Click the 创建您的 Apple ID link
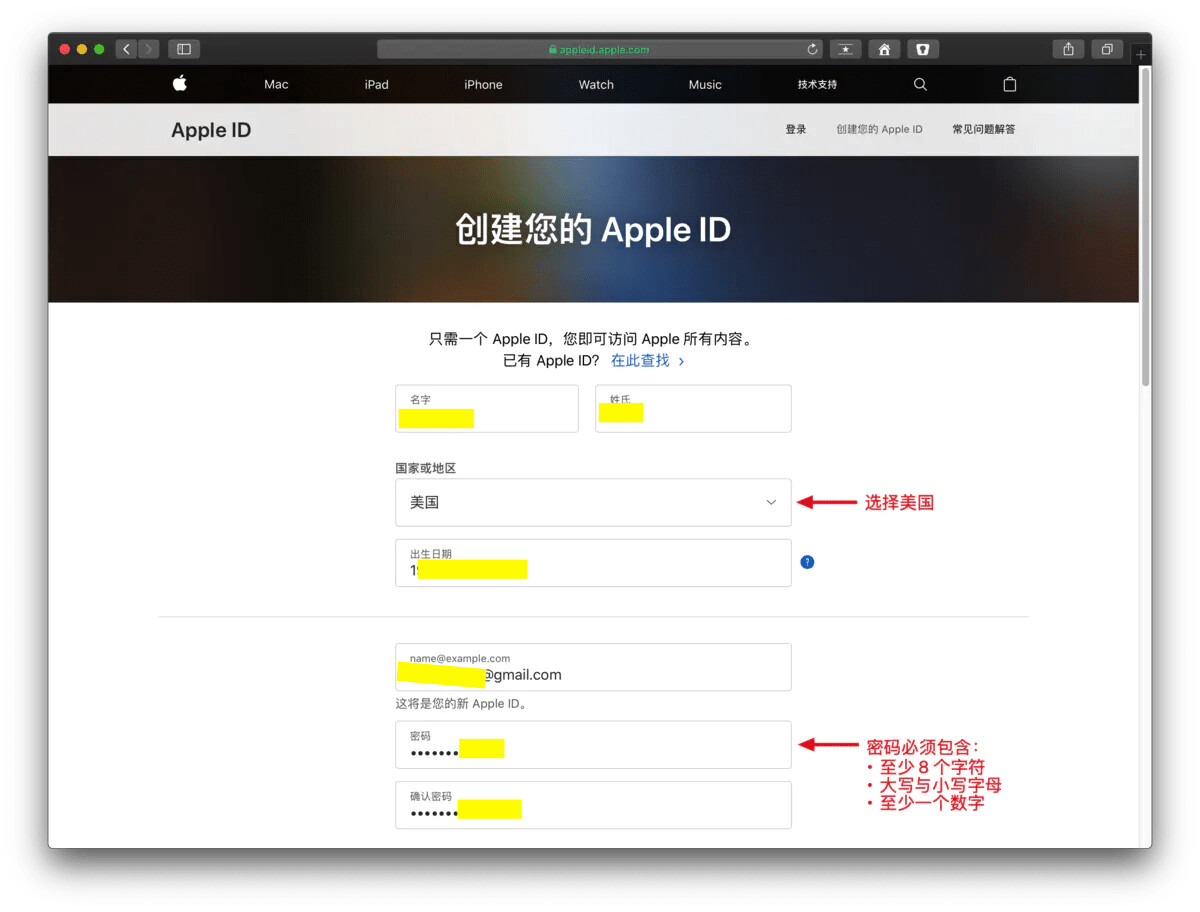Image resolution: width=1200 pixels, height=912 pixels. (880, 129)
